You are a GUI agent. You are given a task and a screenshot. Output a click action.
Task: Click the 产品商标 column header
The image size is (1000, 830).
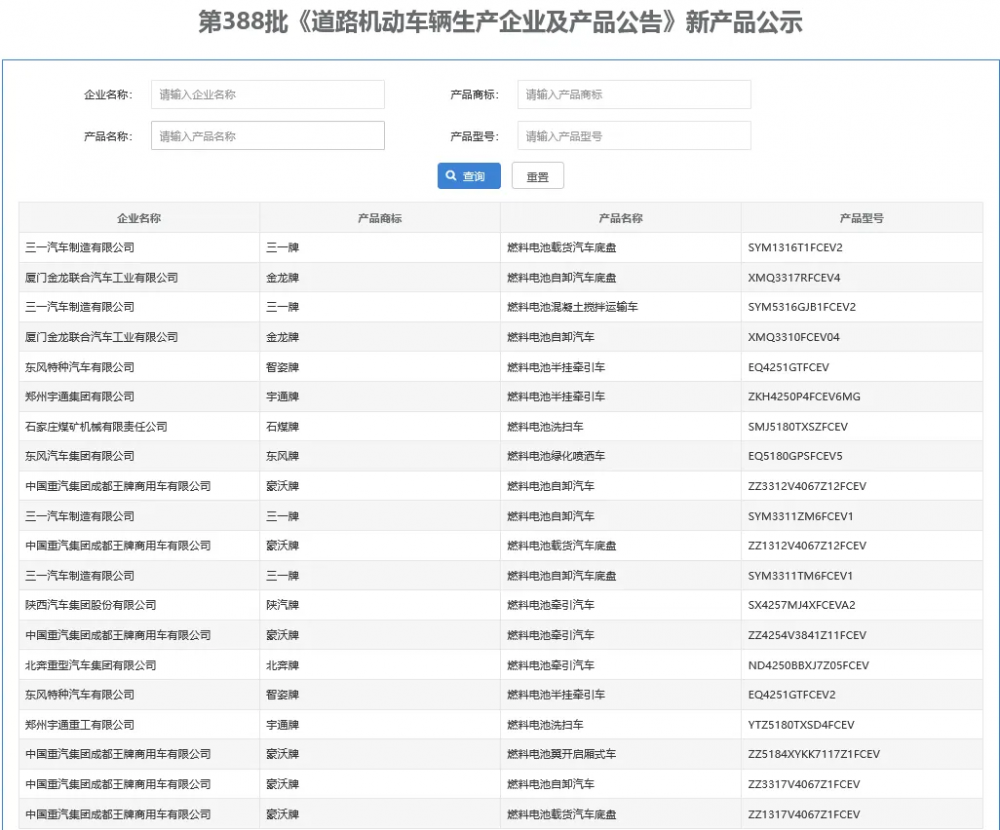pos(380,218)
